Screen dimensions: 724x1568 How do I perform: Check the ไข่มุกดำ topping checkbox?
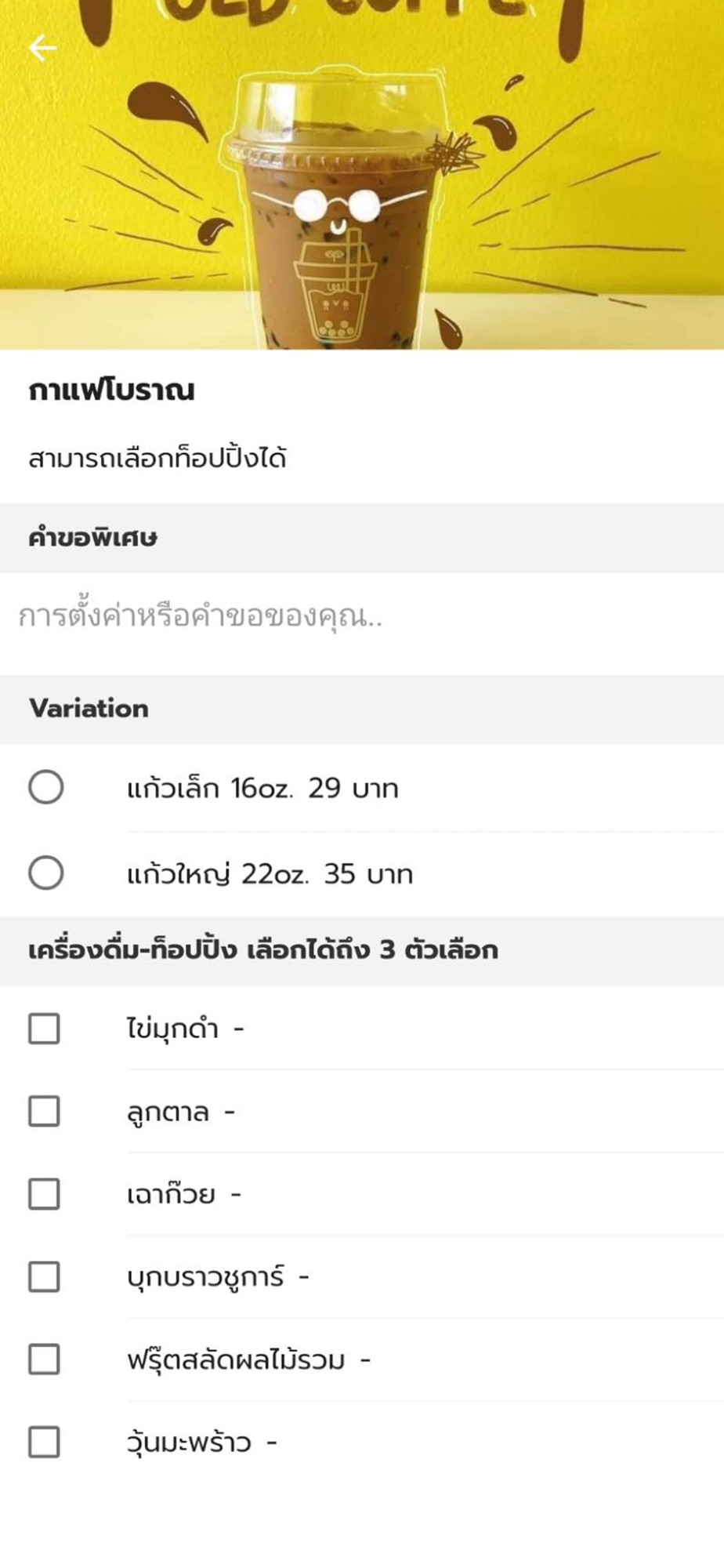click(x=44, y=1029)
